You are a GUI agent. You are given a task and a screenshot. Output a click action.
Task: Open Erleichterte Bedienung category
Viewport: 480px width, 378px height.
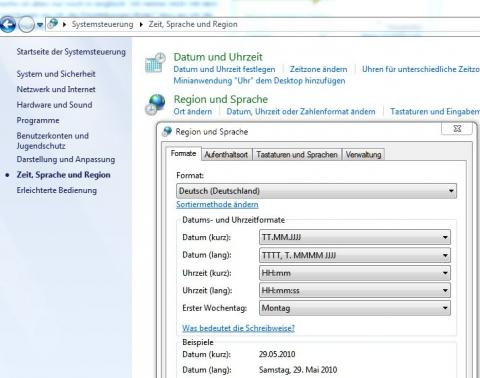(x=57, y=190)
